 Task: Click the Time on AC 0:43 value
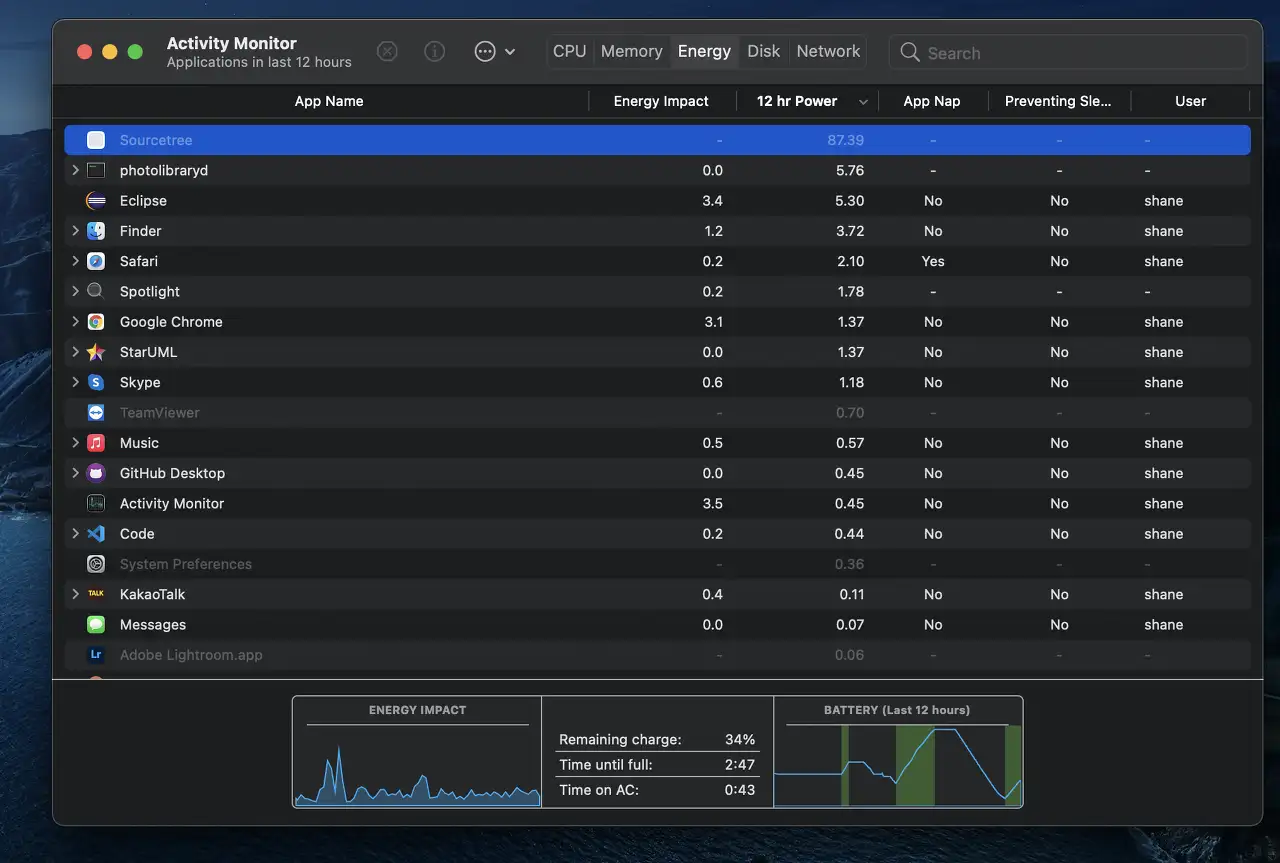point(740,790)
